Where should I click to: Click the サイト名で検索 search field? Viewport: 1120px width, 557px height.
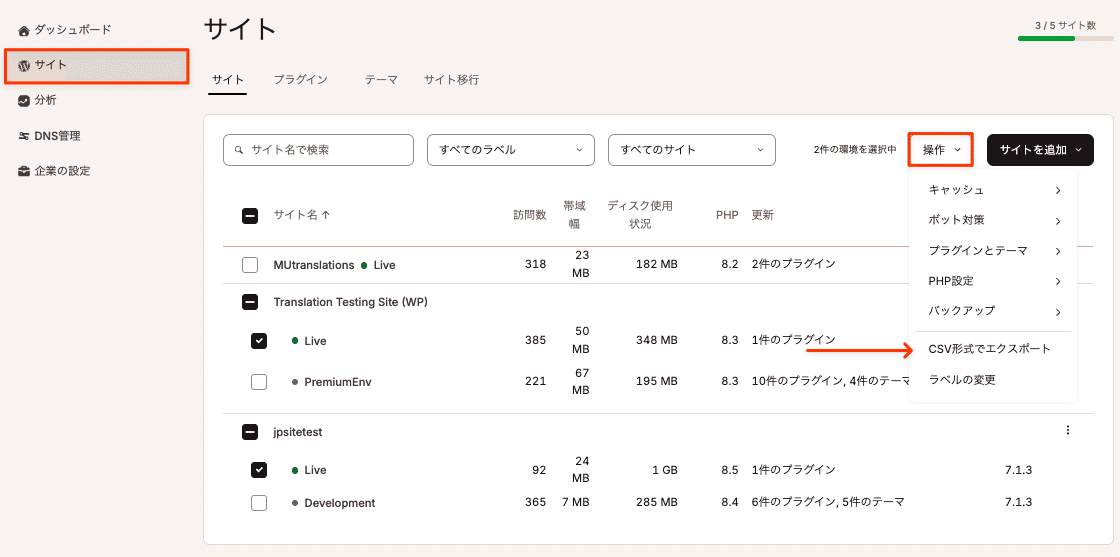(319, 150)
